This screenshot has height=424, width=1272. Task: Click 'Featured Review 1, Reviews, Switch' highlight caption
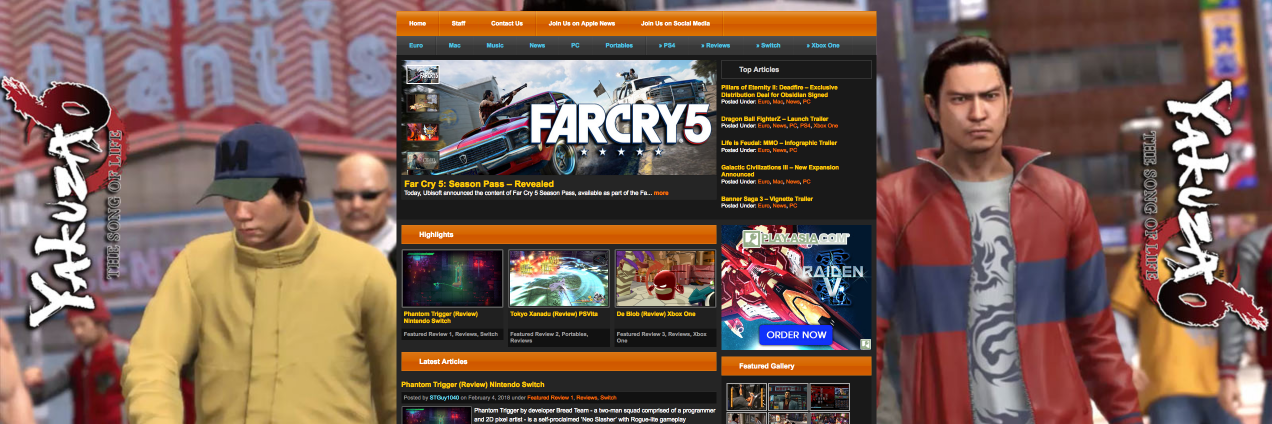coord(450,334)
